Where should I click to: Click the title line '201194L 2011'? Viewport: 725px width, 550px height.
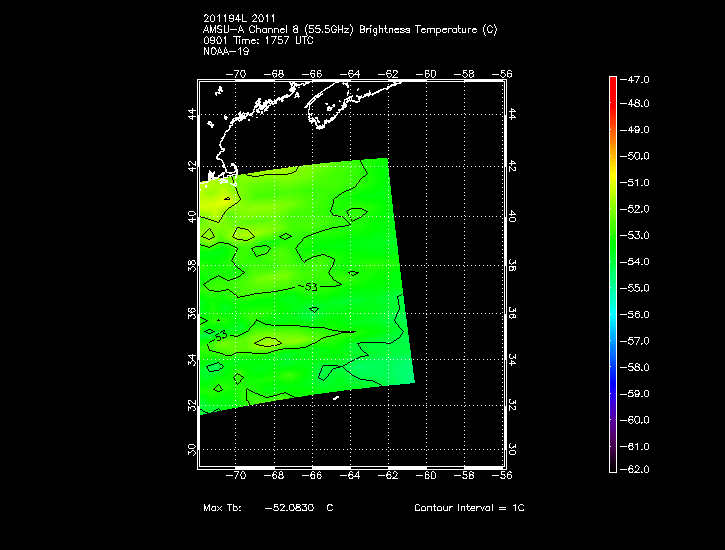239,18
